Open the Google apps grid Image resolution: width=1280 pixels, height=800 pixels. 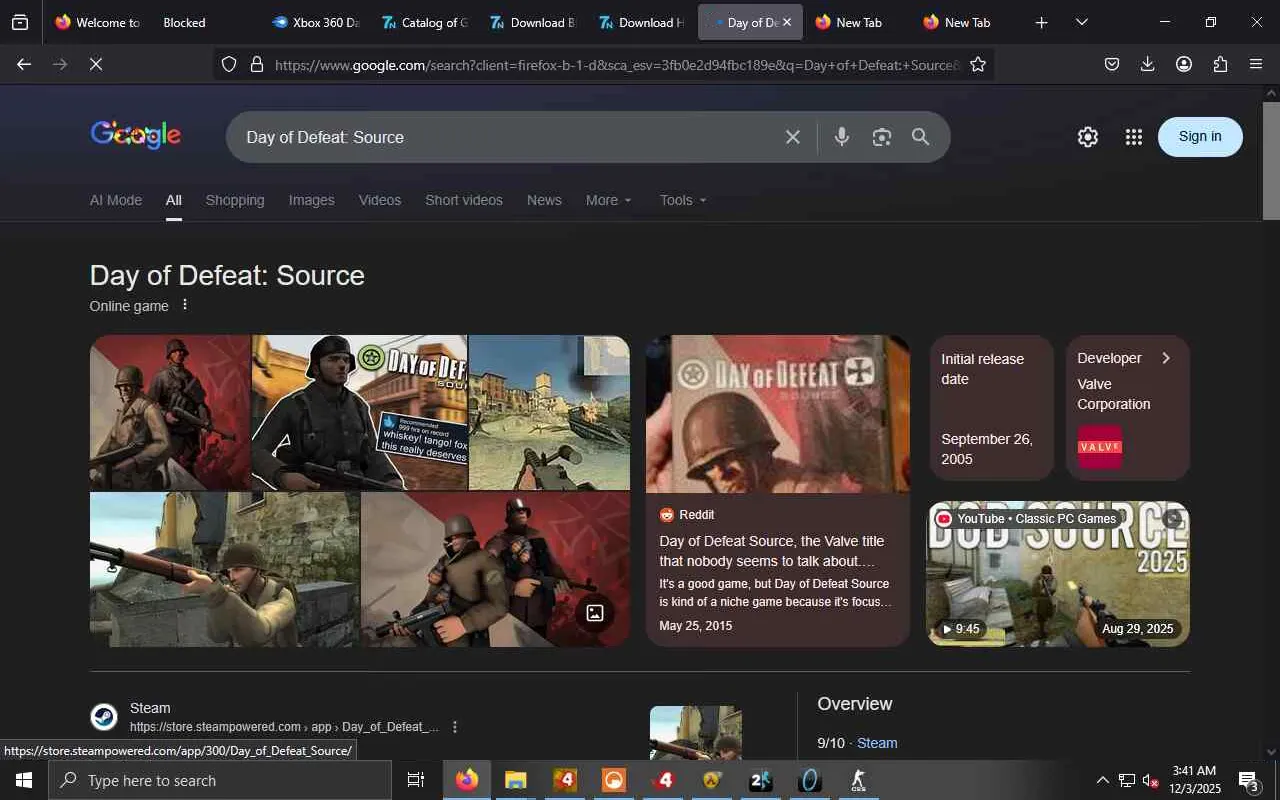pos(1133,137)
